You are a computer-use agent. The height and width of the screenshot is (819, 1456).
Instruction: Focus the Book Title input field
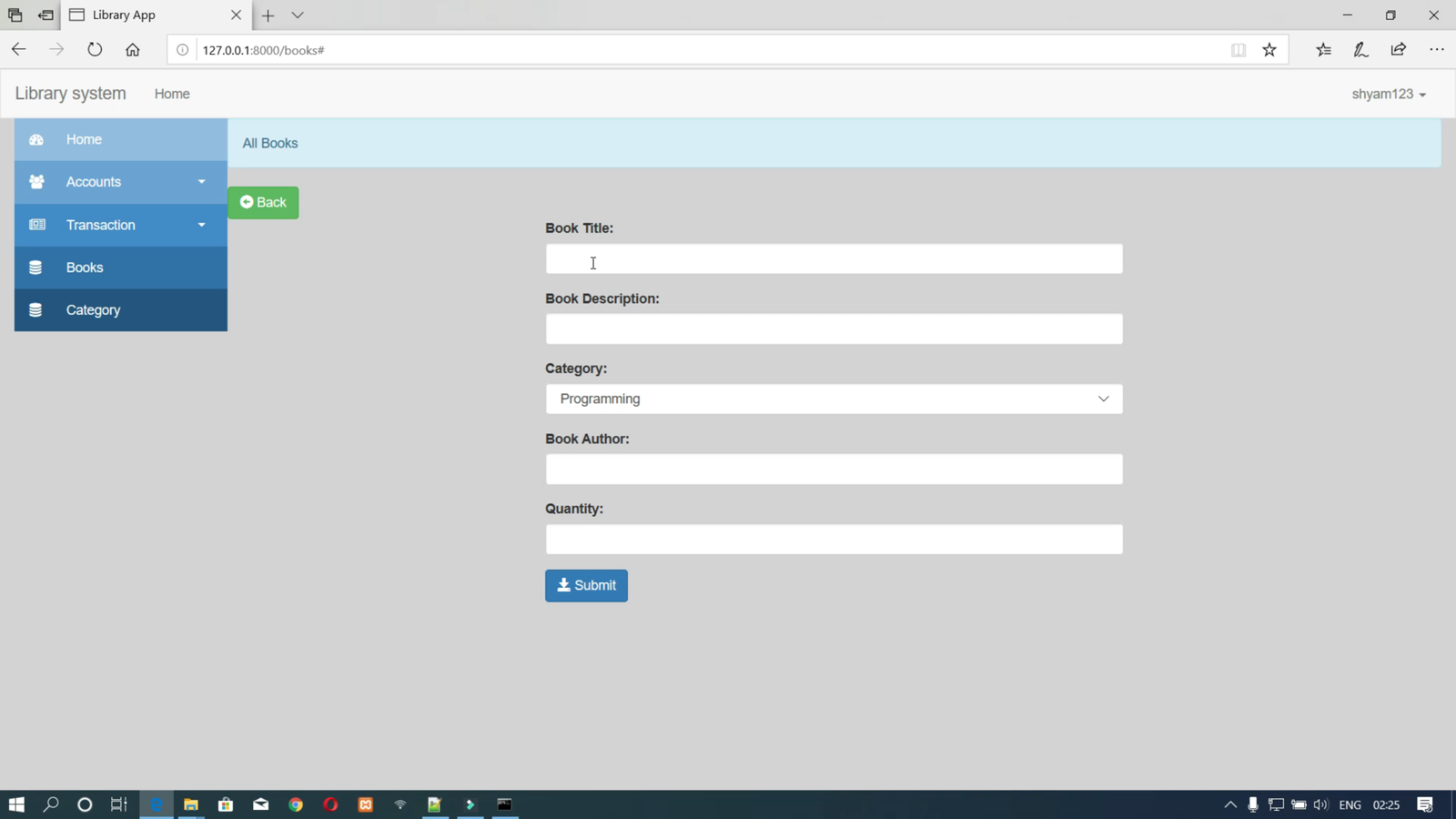834,259
